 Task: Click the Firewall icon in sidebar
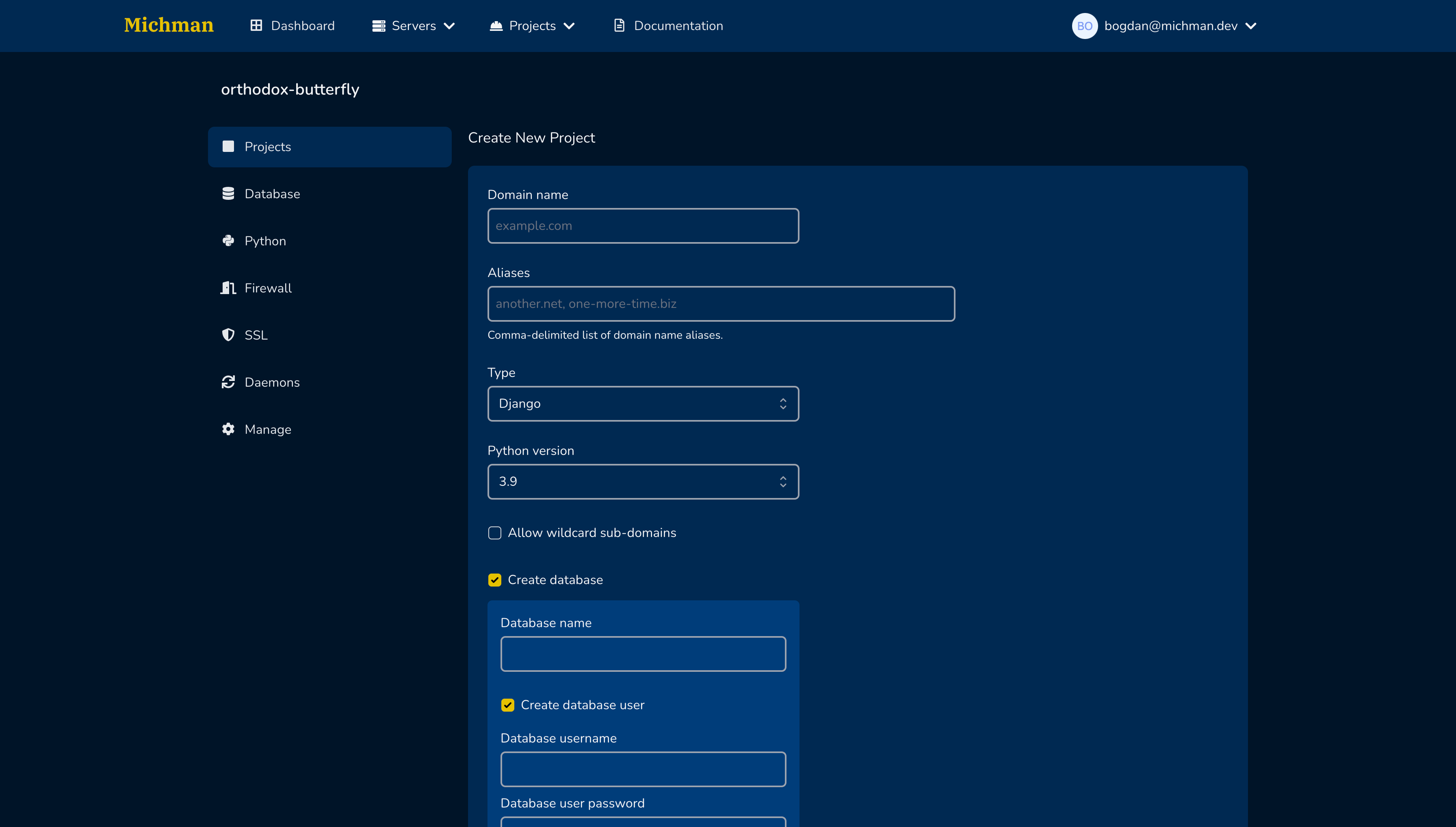(228, 288)
